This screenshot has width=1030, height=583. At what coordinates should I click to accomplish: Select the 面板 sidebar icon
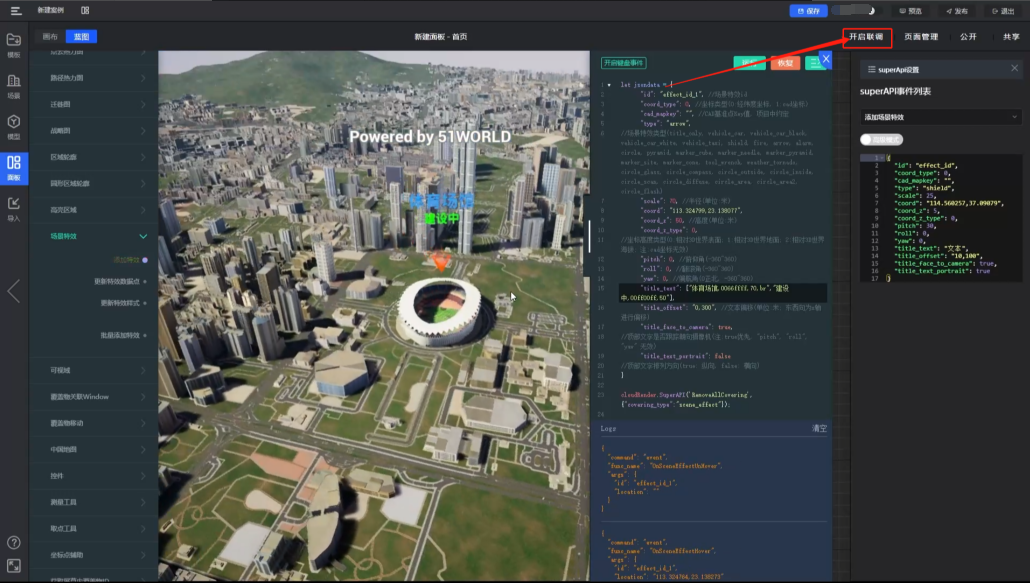click(x=14, y=167)
